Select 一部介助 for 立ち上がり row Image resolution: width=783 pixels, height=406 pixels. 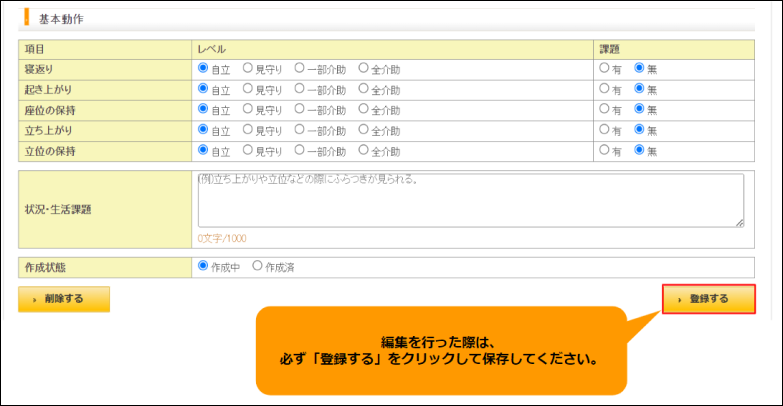pos(299,129)
